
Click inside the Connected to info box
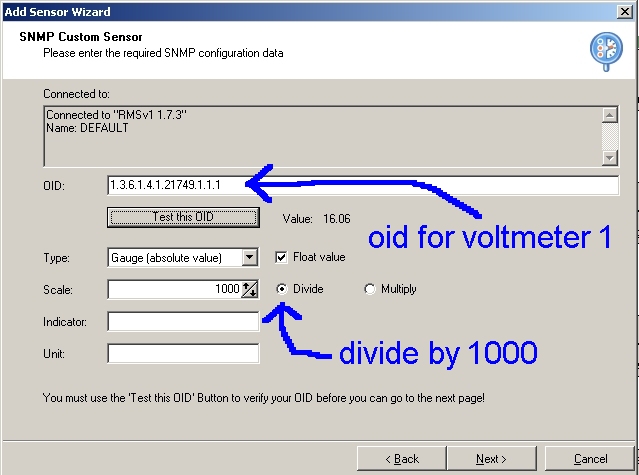320,135
